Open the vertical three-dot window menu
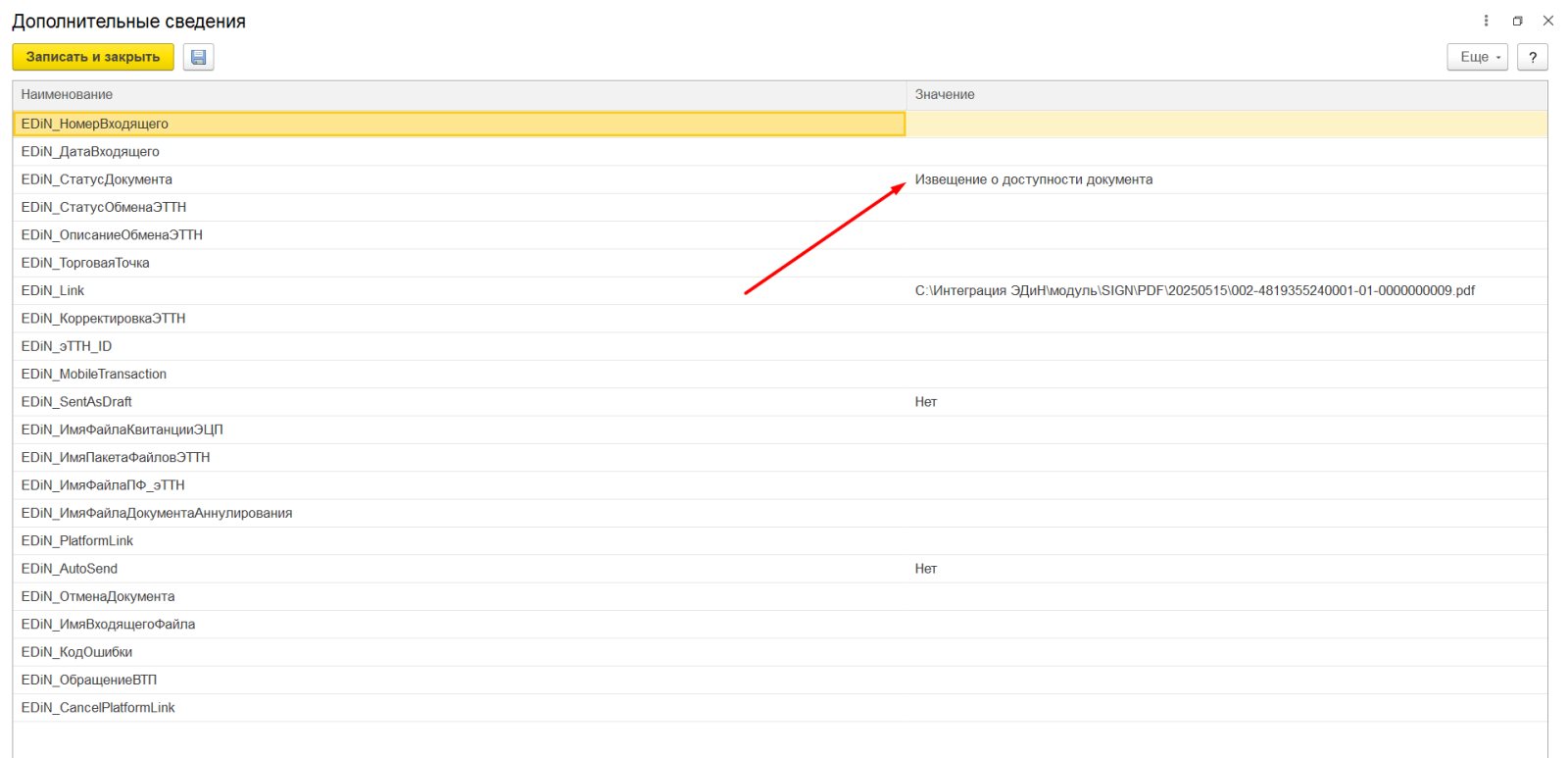This screenshot has height=758, width=1568. 1486,21
